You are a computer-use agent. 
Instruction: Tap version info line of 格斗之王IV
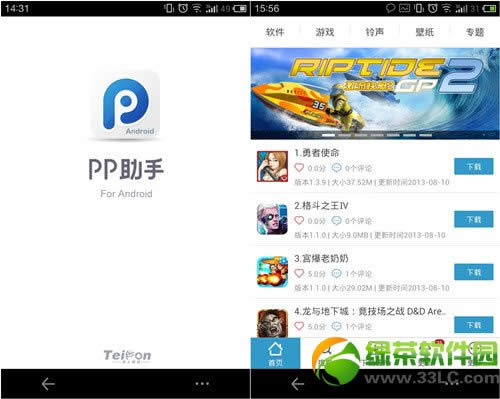370,235
